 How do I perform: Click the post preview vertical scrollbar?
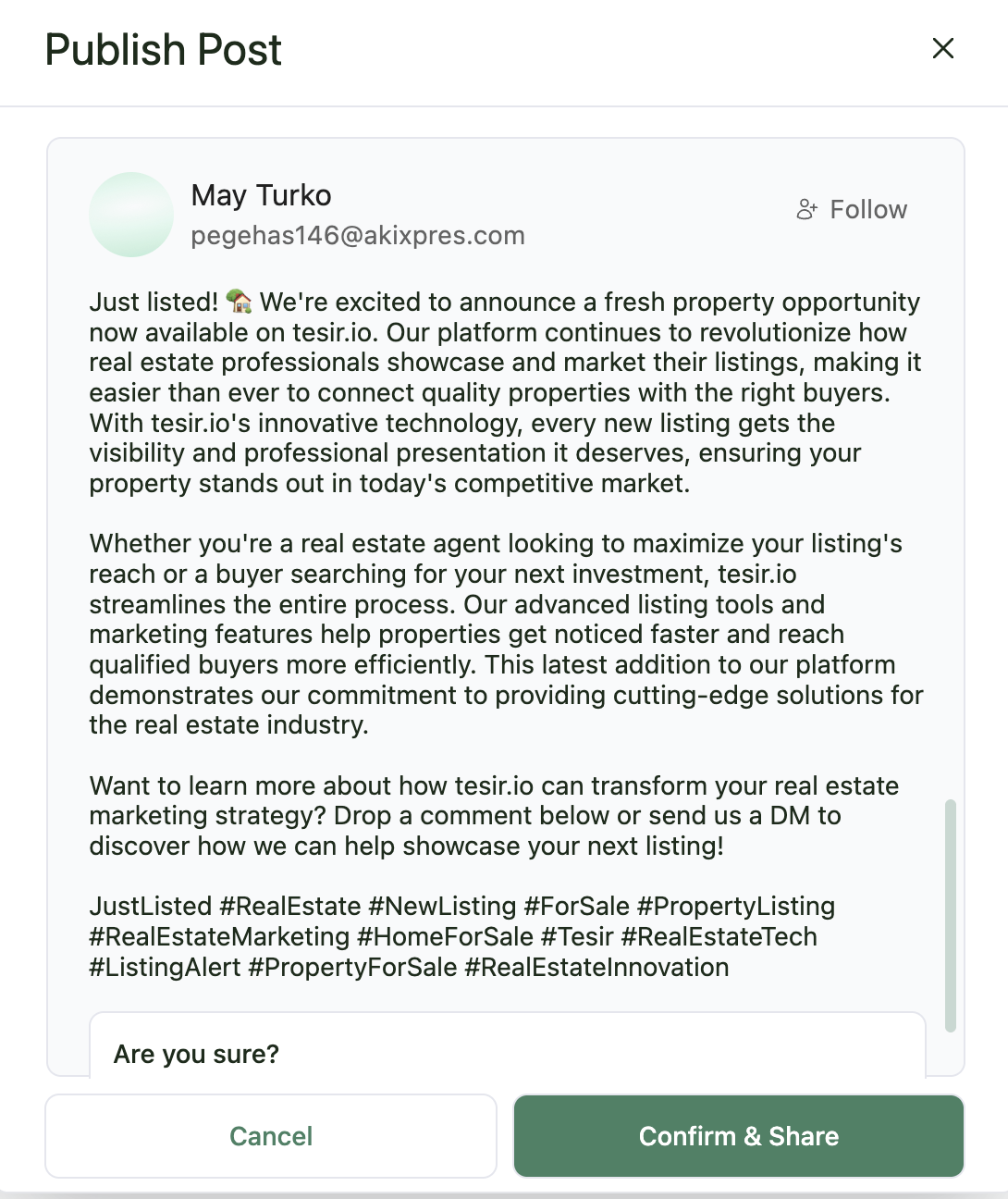point(950,914)
